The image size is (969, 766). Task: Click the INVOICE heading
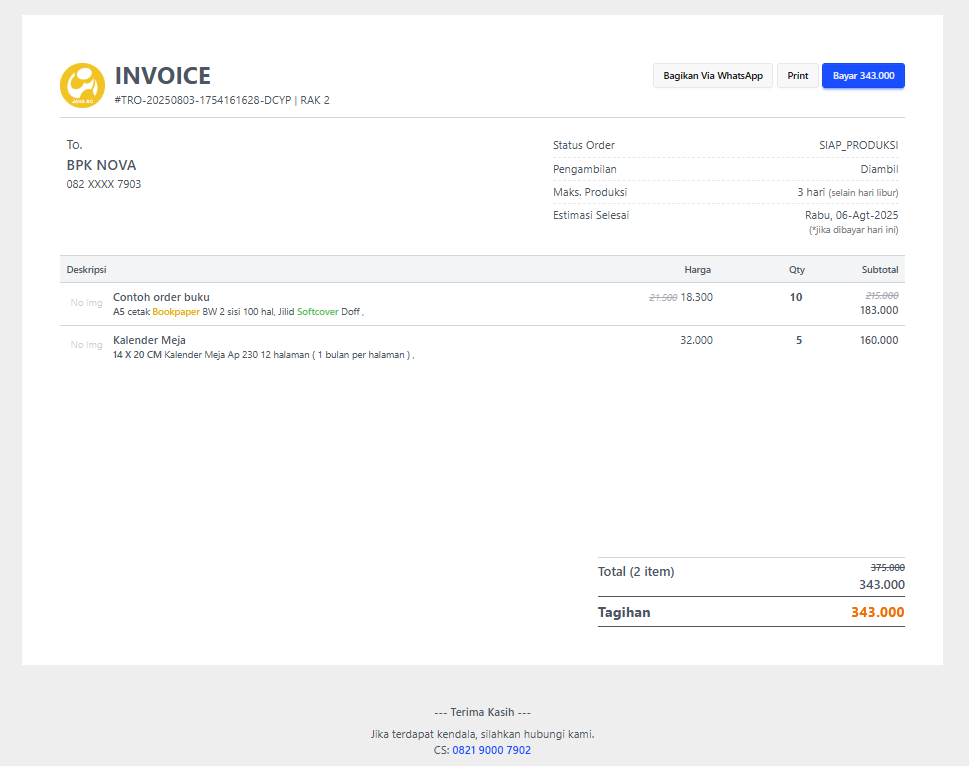tap(163, 76)
